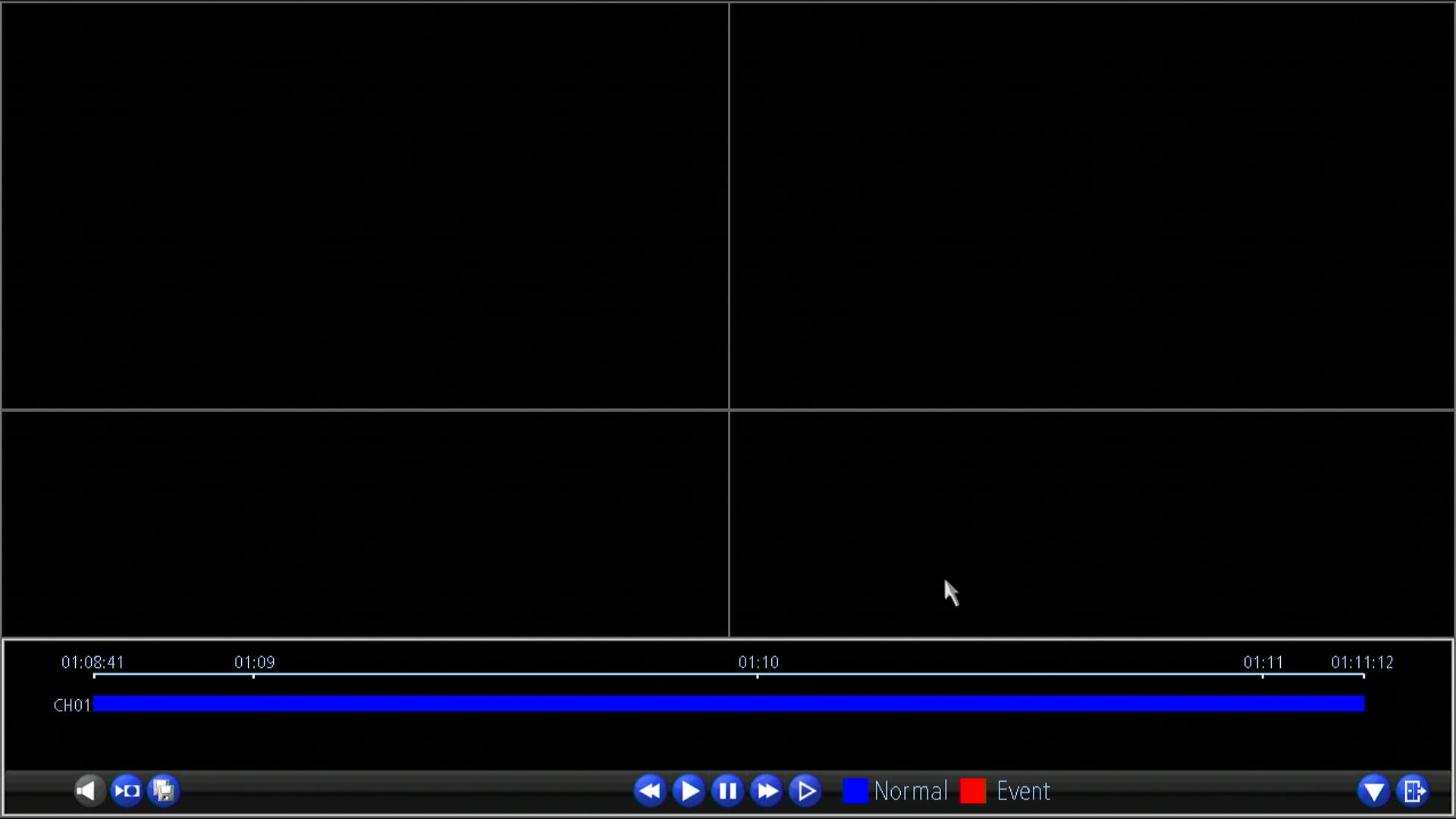
Task: Click the video clip capture icon
Action: click(x=127, y=791)
